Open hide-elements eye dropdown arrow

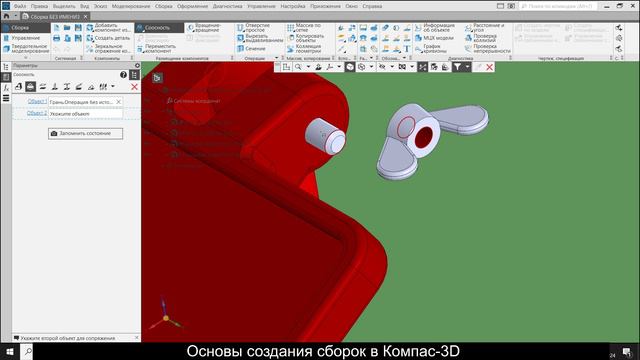[391, 67]
